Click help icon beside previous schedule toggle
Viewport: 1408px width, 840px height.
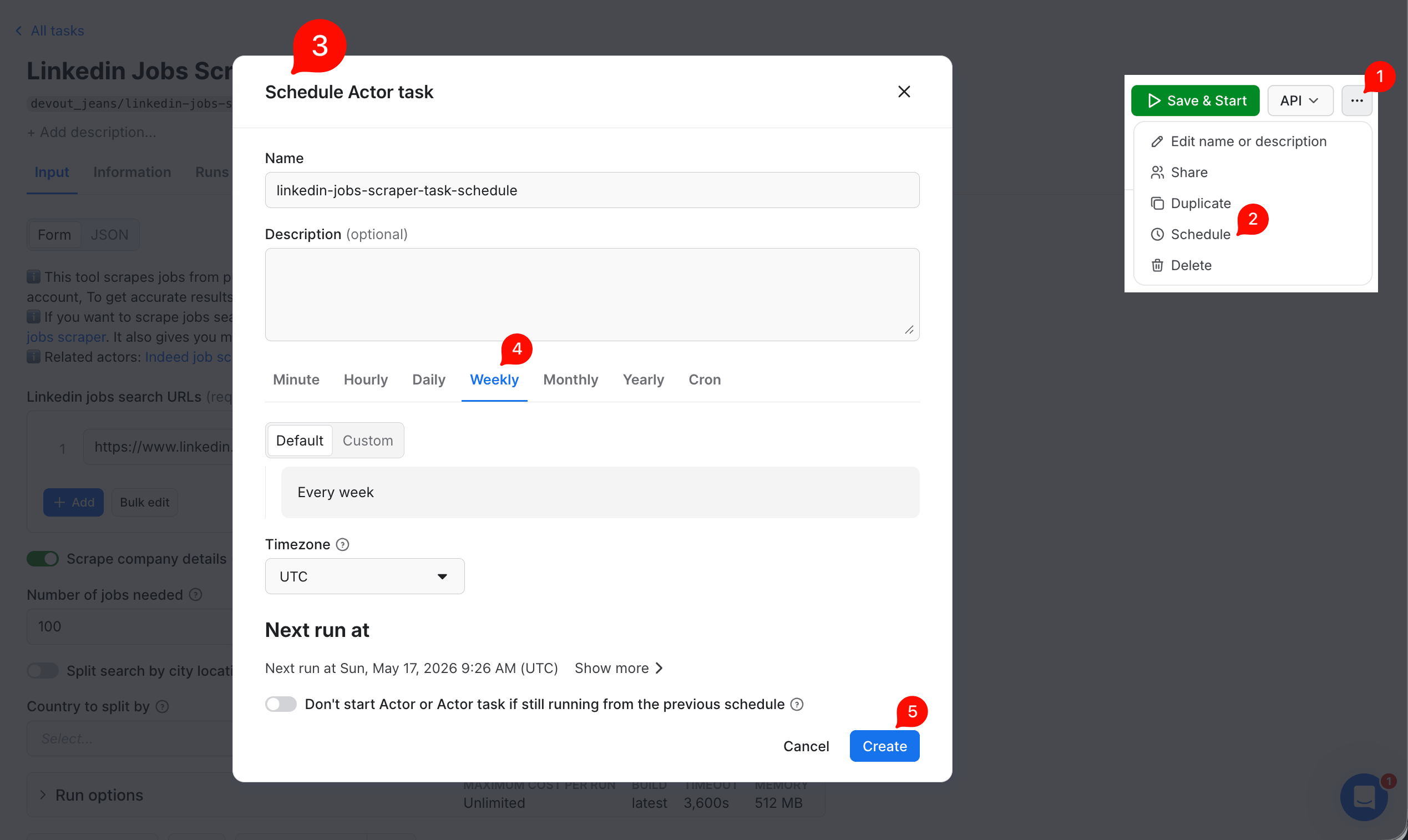point(797,704)
